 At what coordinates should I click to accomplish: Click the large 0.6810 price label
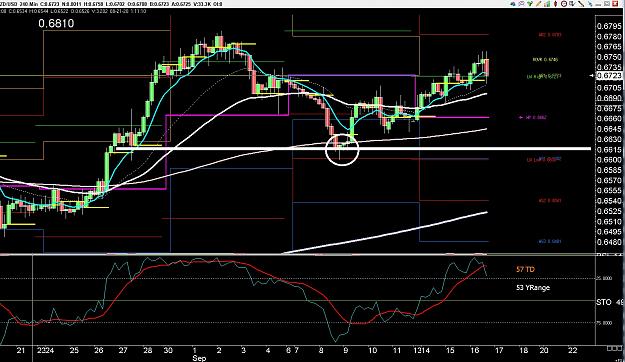point(56,24)
